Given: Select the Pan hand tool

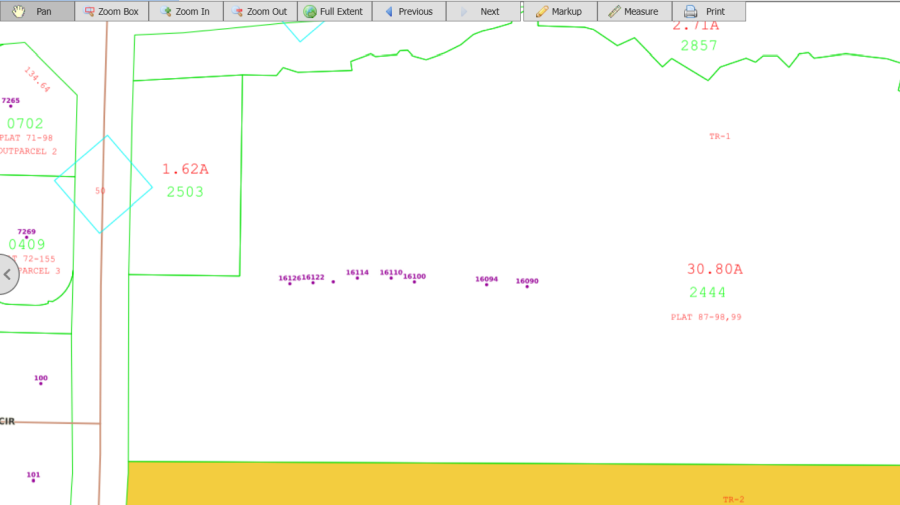Looking at the screenshot, I should coord(37,11).
